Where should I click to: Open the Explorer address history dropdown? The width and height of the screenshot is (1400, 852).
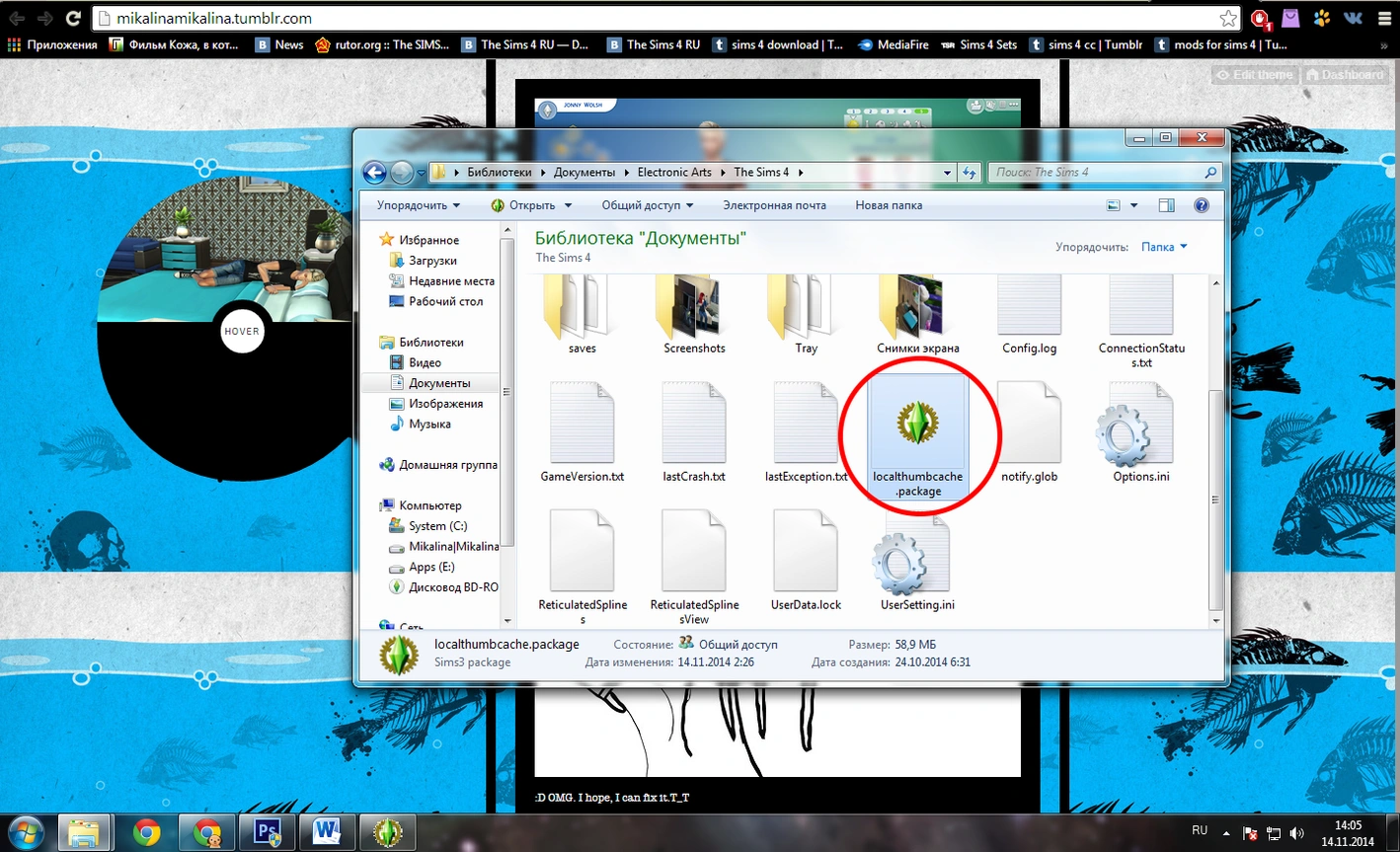point(948,173)
